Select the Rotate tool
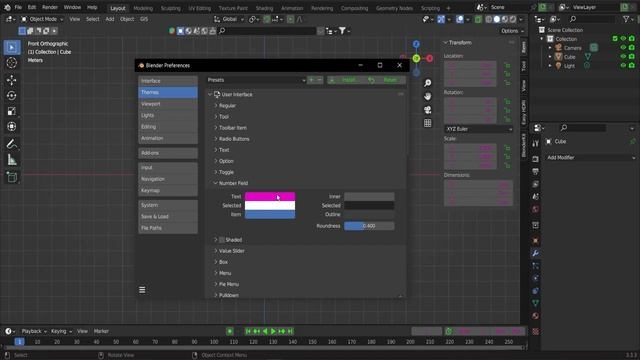 (11, 96)
